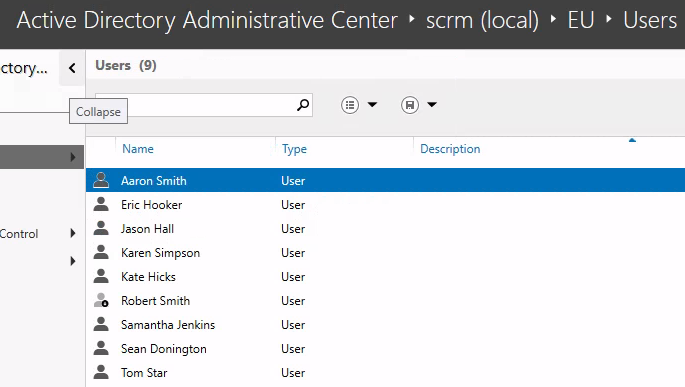
Task: Click the list view options icon
Action: [x=350, y=105]
